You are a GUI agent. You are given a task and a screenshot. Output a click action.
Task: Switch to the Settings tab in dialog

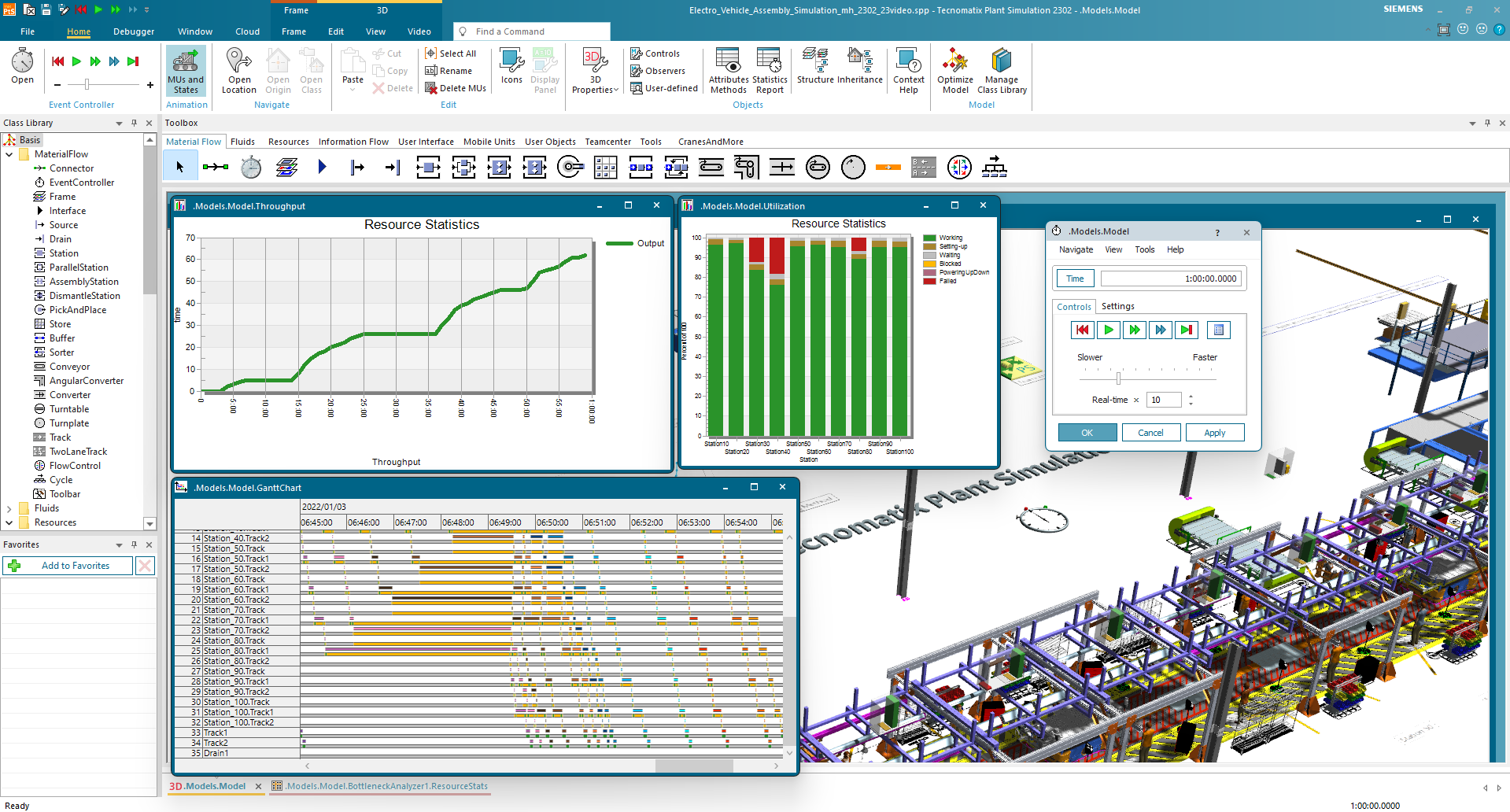click(1117, 306)
